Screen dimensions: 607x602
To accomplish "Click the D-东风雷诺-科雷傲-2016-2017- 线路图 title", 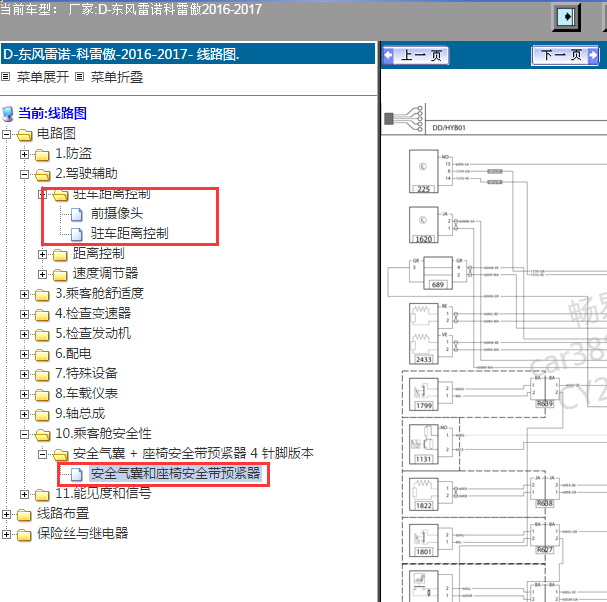I will [x=121, y=54].
